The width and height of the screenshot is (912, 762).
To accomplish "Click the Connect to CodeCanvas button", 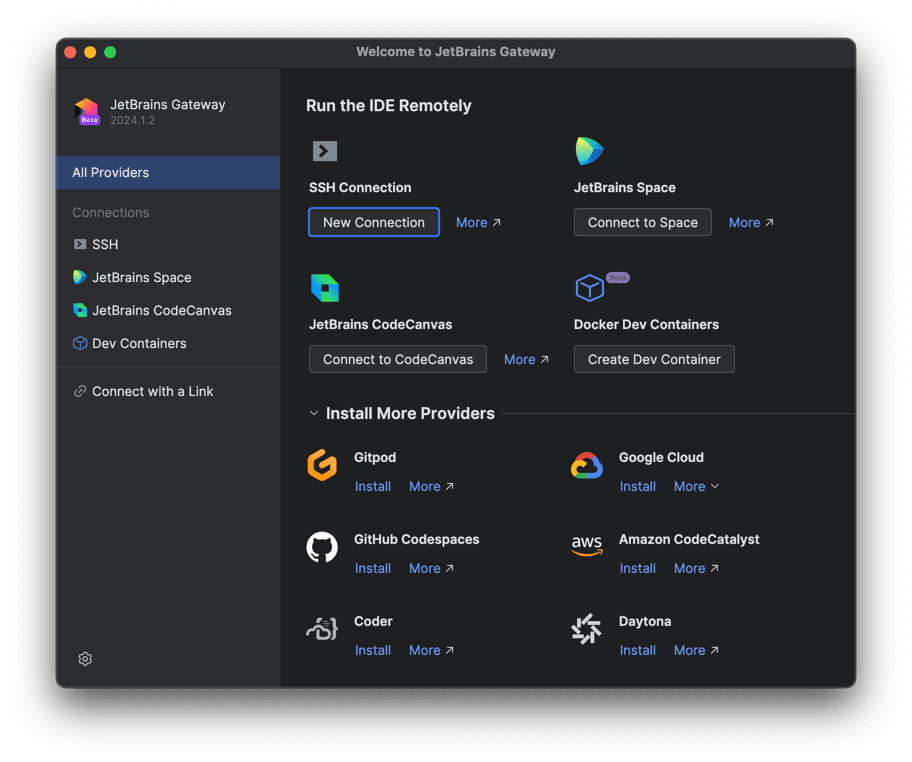I will pos(398,359).
